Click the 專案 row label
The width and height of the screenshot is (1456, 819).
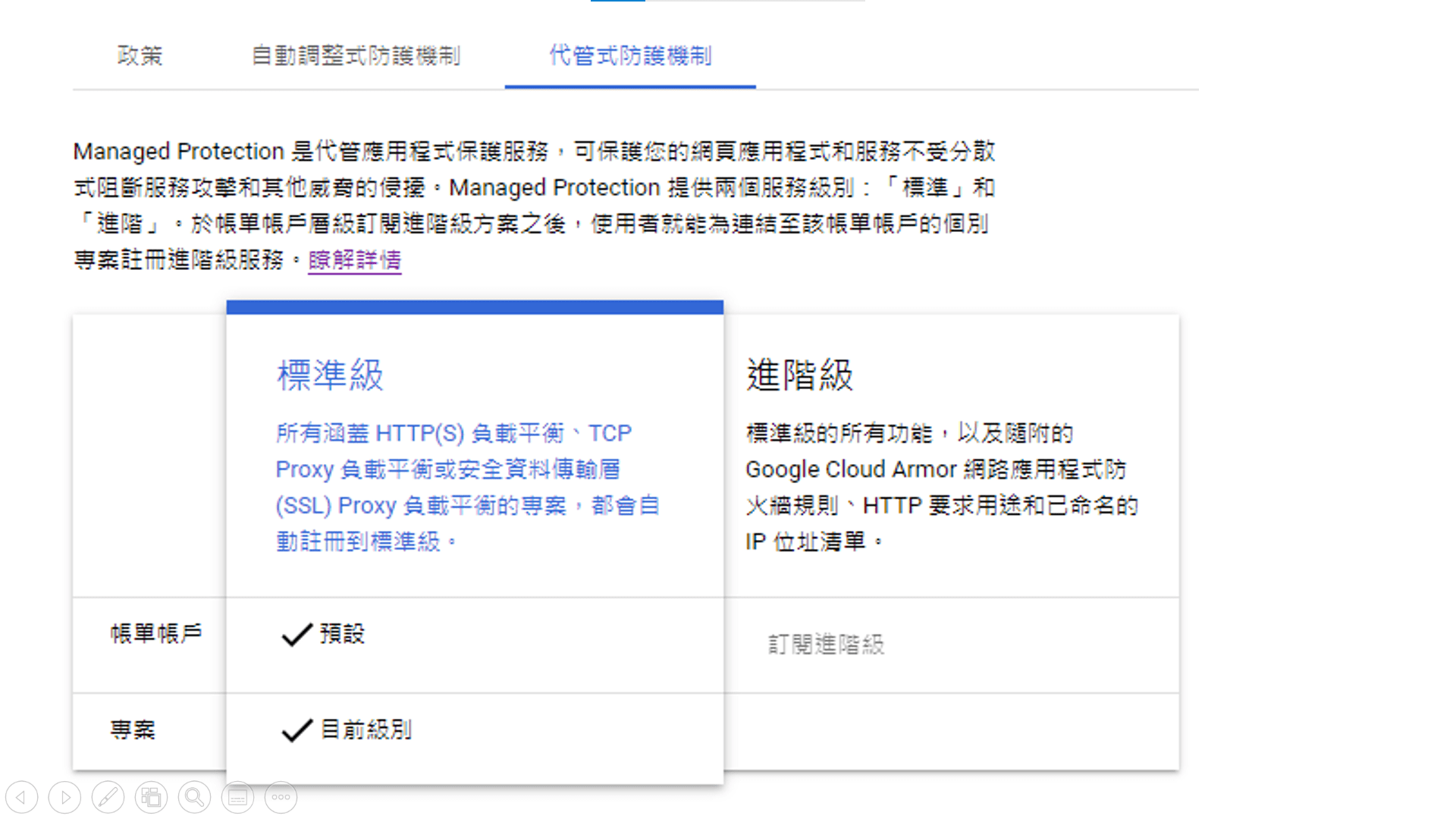pyautogui.click(x=133, y=730)
